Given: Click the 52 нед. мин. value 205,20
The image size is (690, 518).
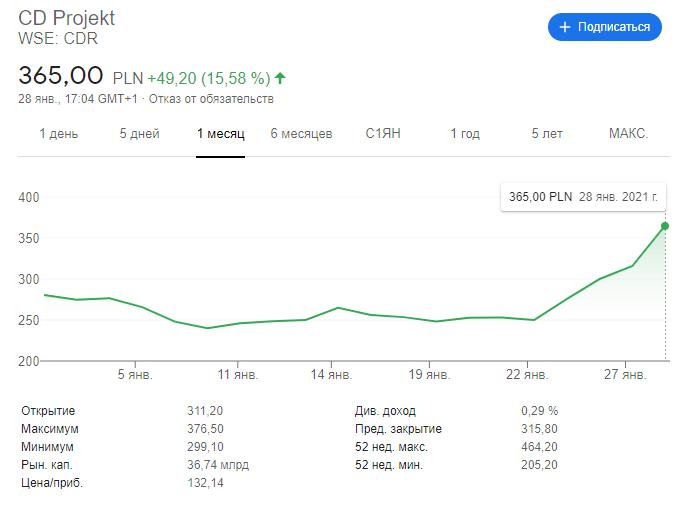Looking at the screenshot, I should click(x=539, y=465).
